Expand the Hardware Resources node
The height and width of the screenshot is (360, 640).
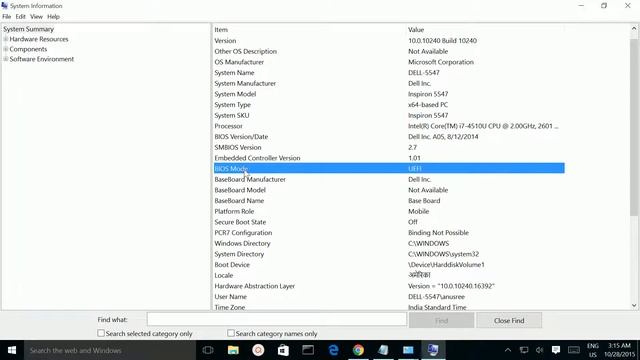pyautogui.click(x=6, y=39)
